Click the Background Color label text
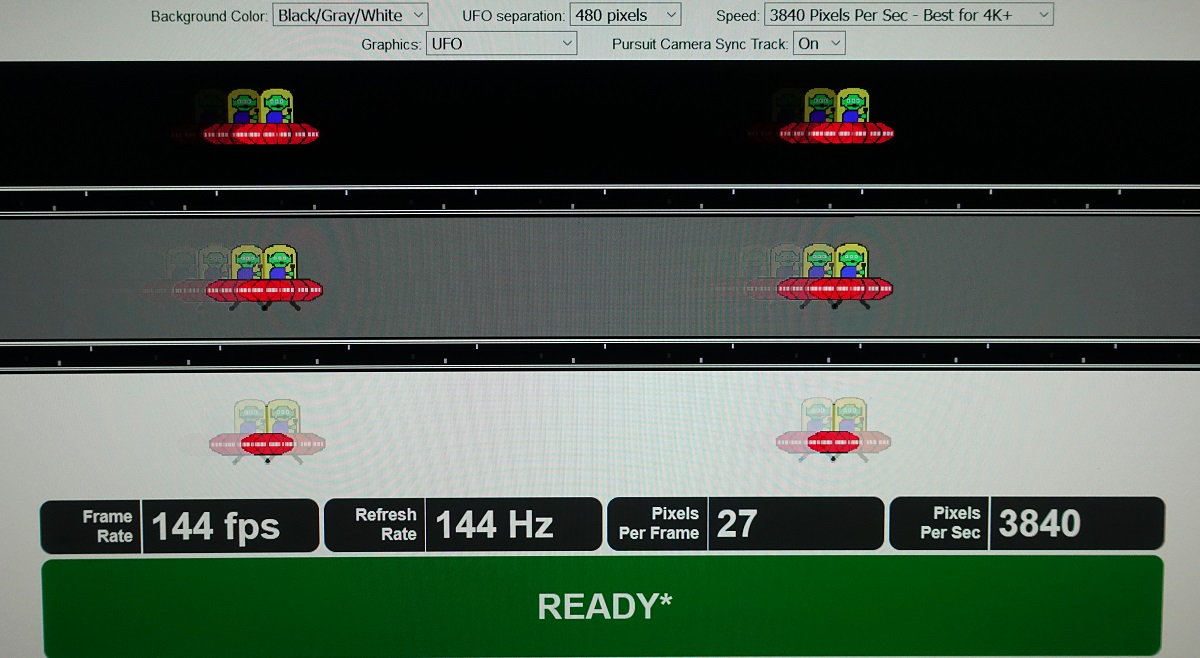Screen dimensions: 1200x658 (209, 16)
